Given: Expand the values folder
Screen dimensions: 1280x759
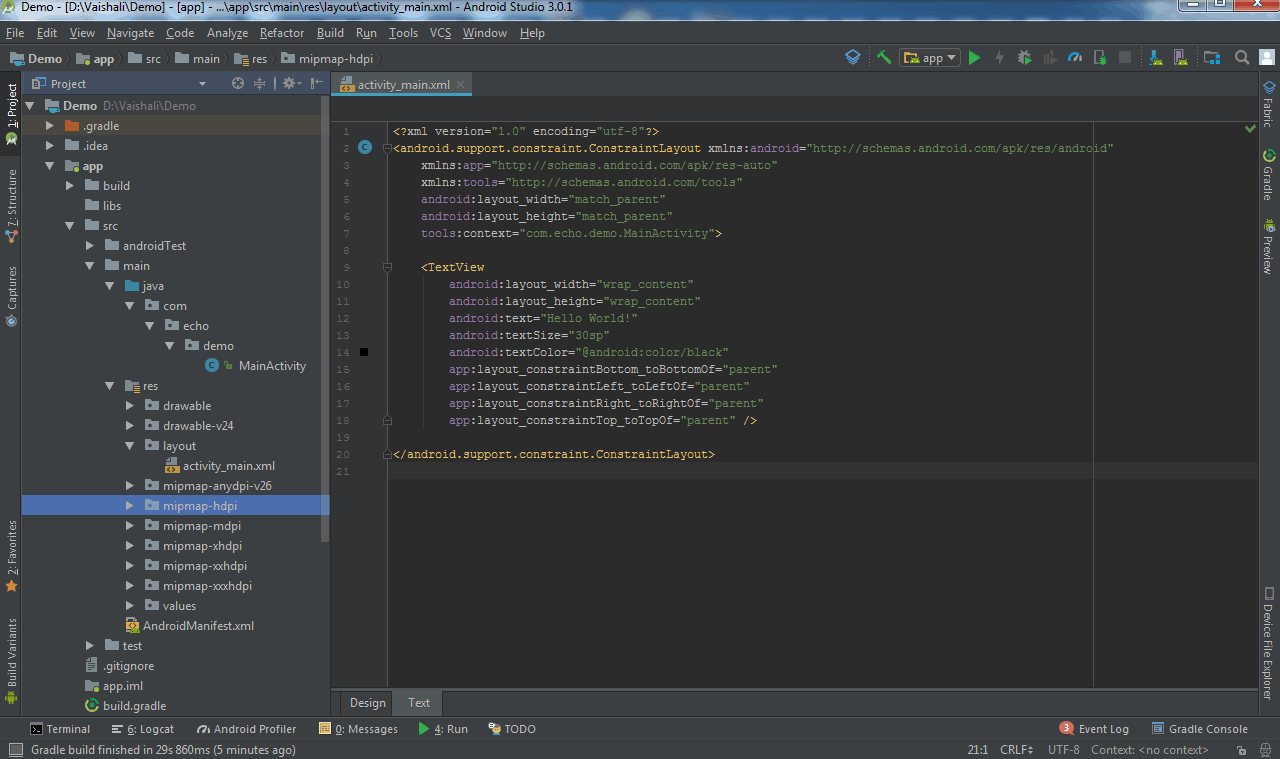Looking at the screenshot, I should click(x=129, y=606).
